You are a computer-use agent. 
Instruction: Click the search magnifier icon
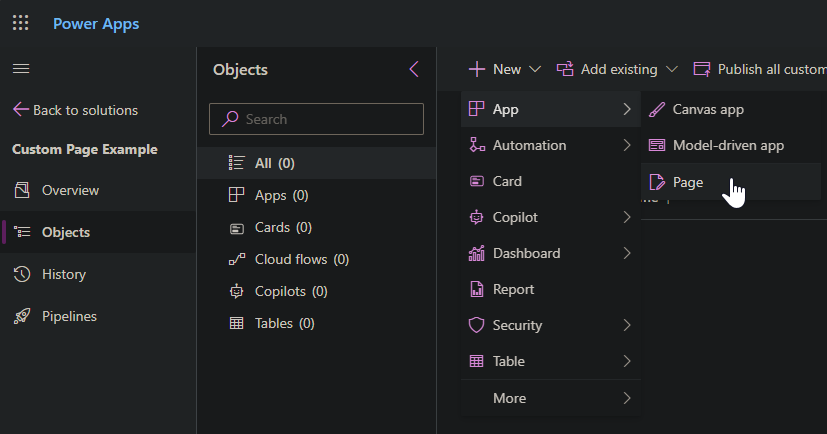(x=230, y=119)
